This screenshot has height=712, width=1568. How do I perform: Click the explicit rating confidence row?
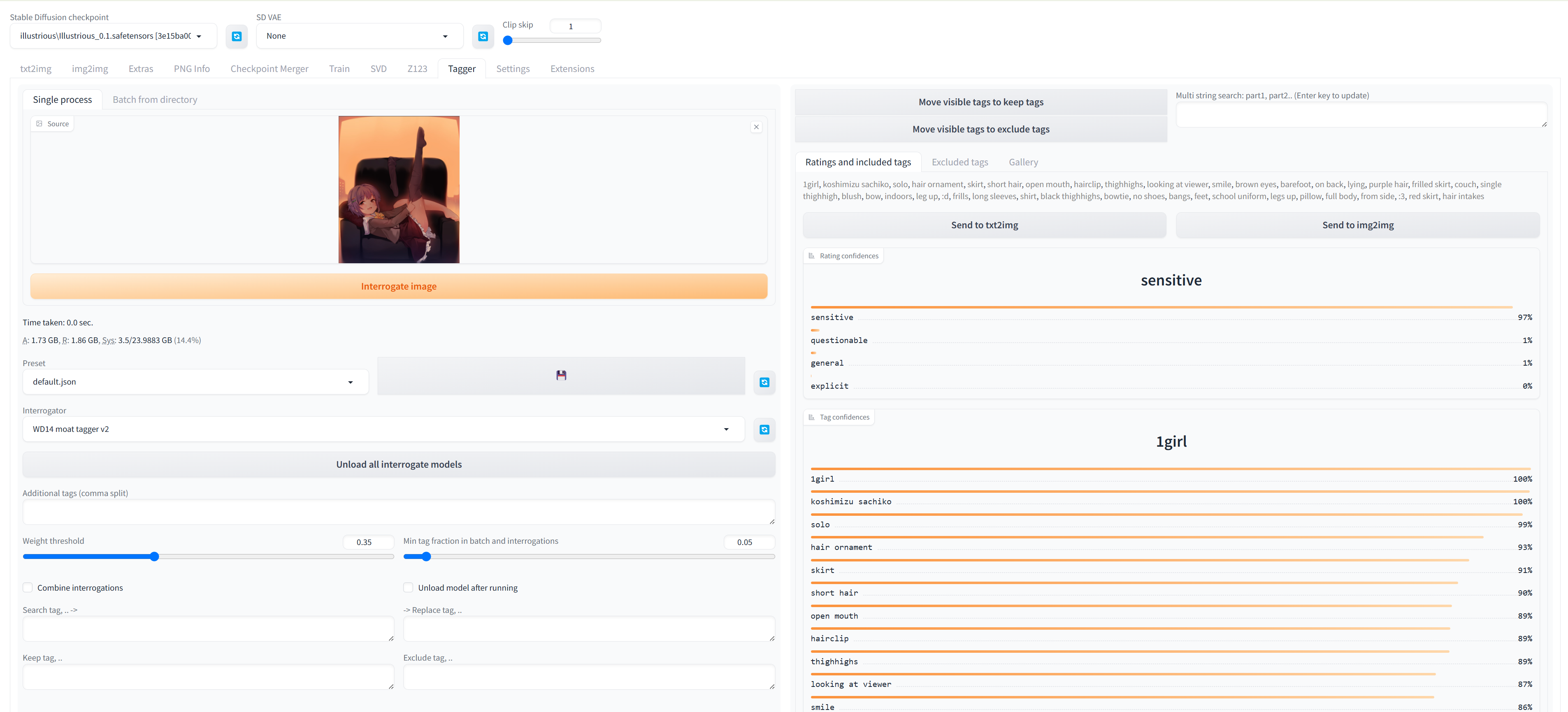tap(1171, 383)
